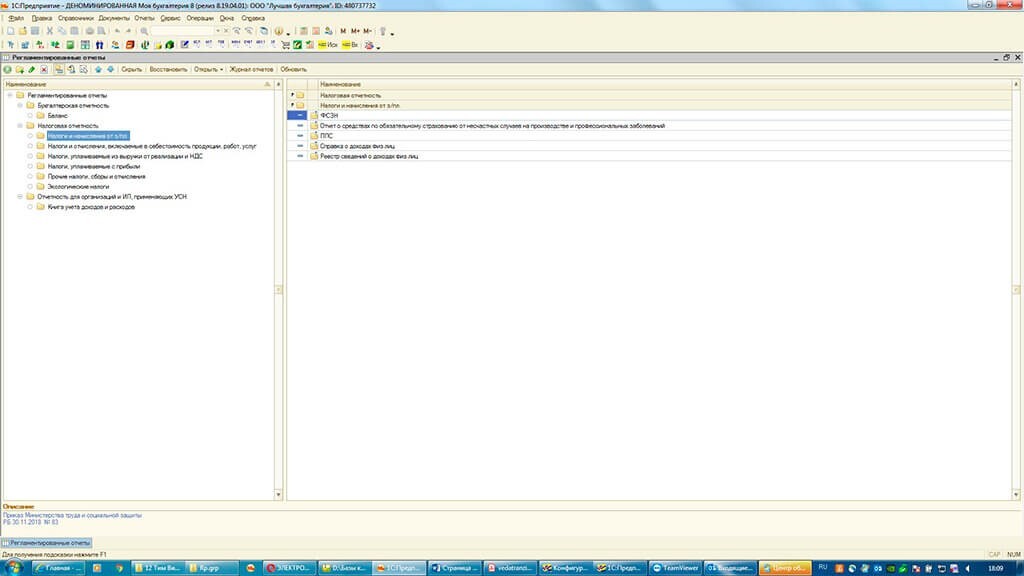Click the yellow Вх toolbar button
Viewport: 1024px width, 576px height.
pos(350,45)
